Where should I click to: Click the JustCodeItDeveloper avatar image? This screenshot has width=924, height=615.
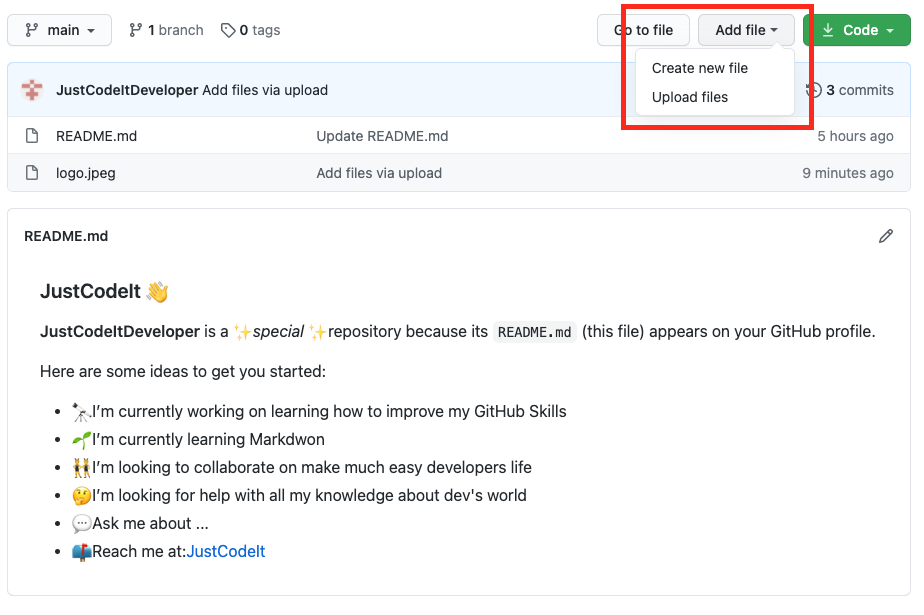click(x=32, y=90)
